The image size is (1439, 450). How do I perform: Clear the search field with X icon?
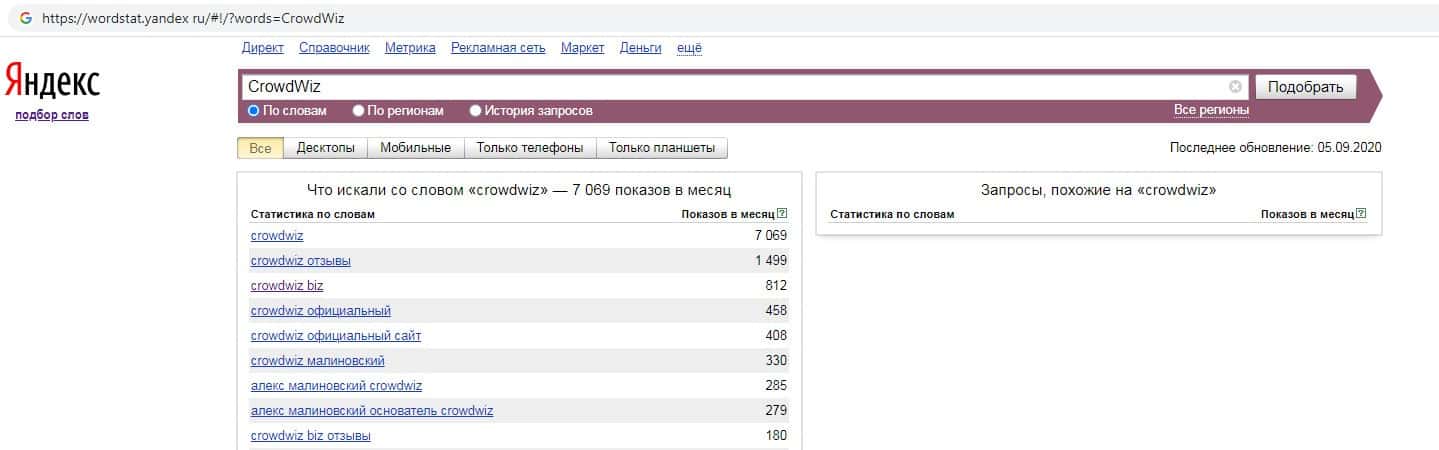1235,87
